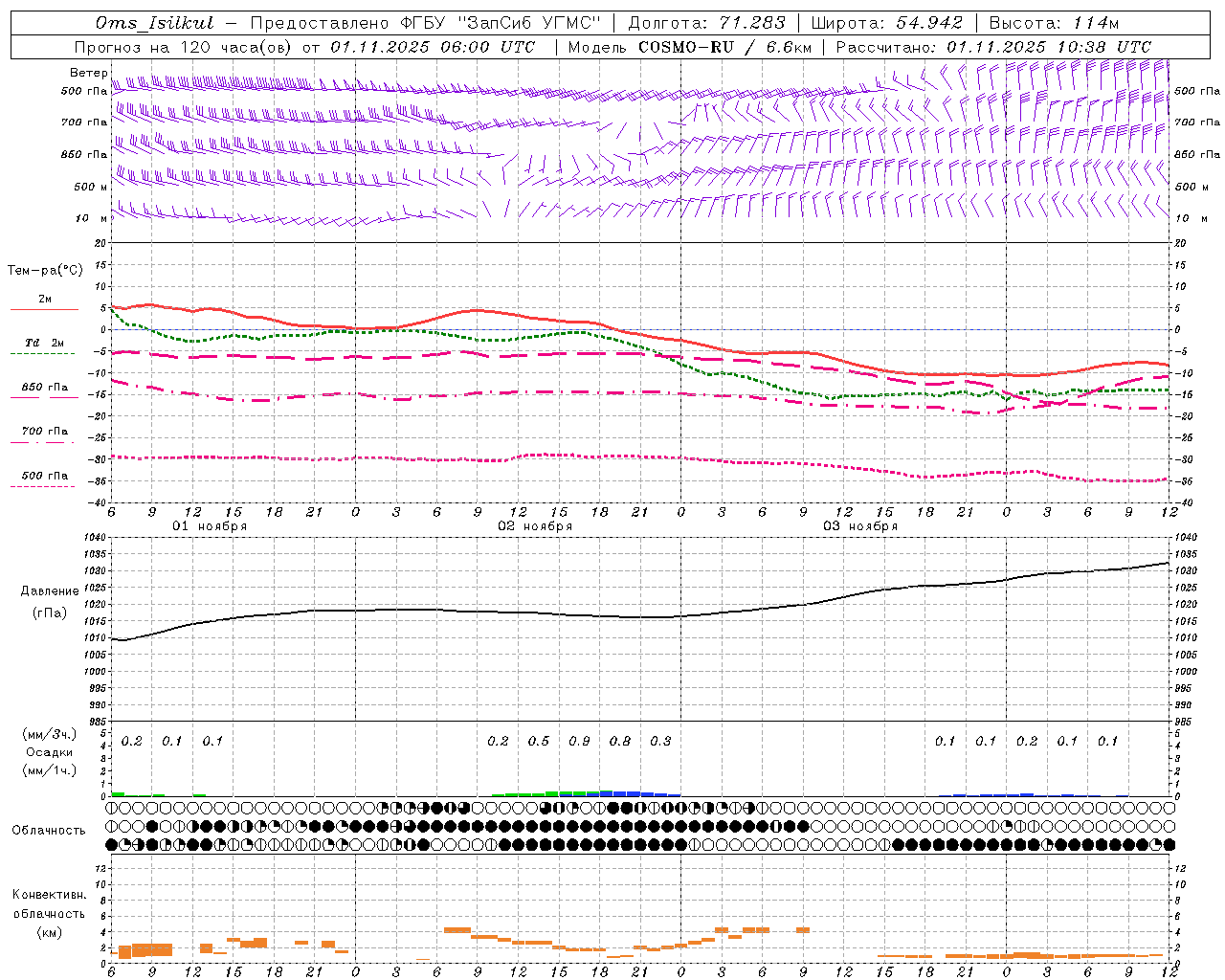Click the 700 гПа temperature legend entry
This screenshot has width=1225, height=980.
point(45,432)
